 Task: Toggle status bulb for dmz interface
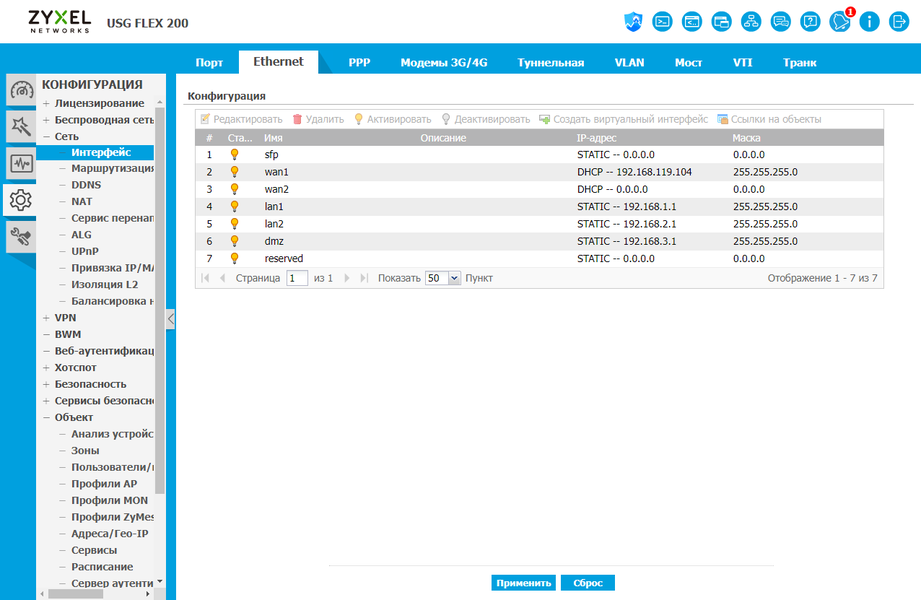(x=234, y=241)
